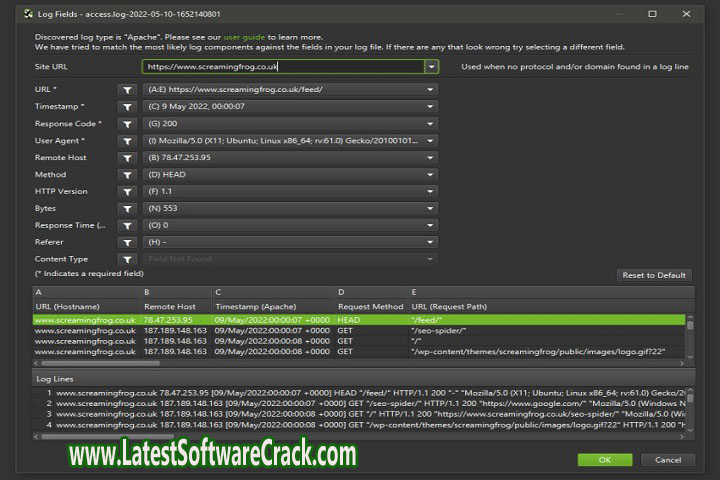Open the user guide link

pos(240,35)
